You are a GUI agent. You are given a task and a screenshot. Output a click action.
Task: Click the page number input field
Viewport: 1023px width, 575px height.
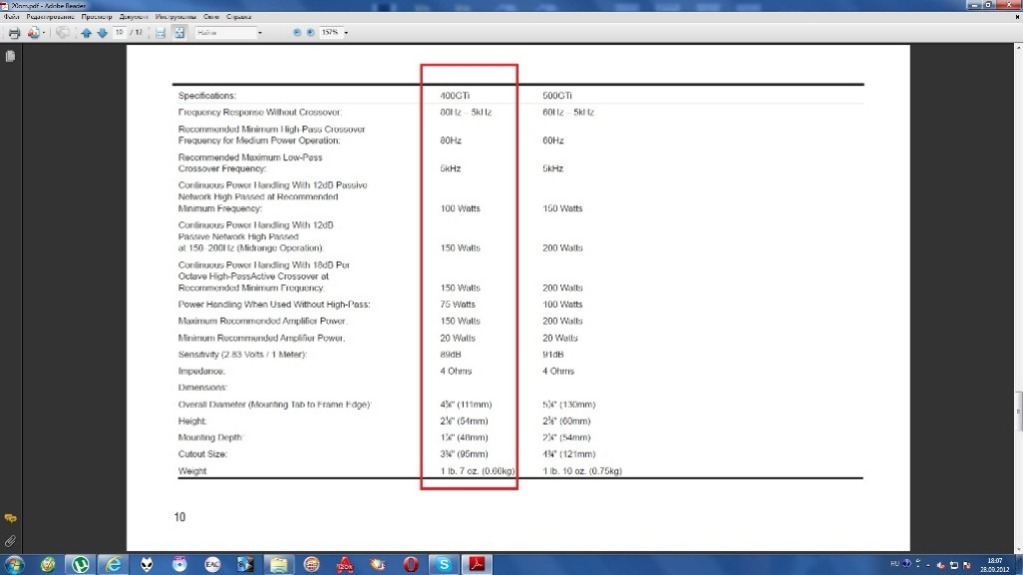point(119,33)
